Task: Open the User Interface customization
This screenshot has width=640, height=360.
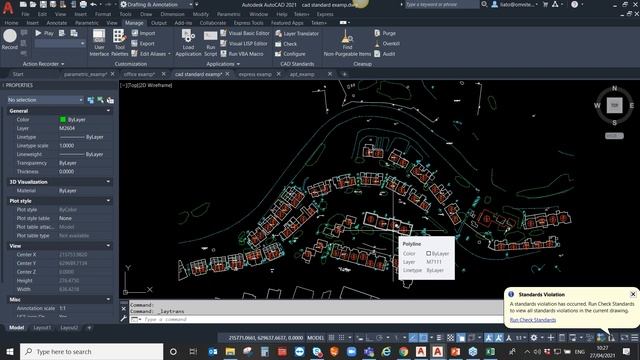Action: click(x=99, y=42)
